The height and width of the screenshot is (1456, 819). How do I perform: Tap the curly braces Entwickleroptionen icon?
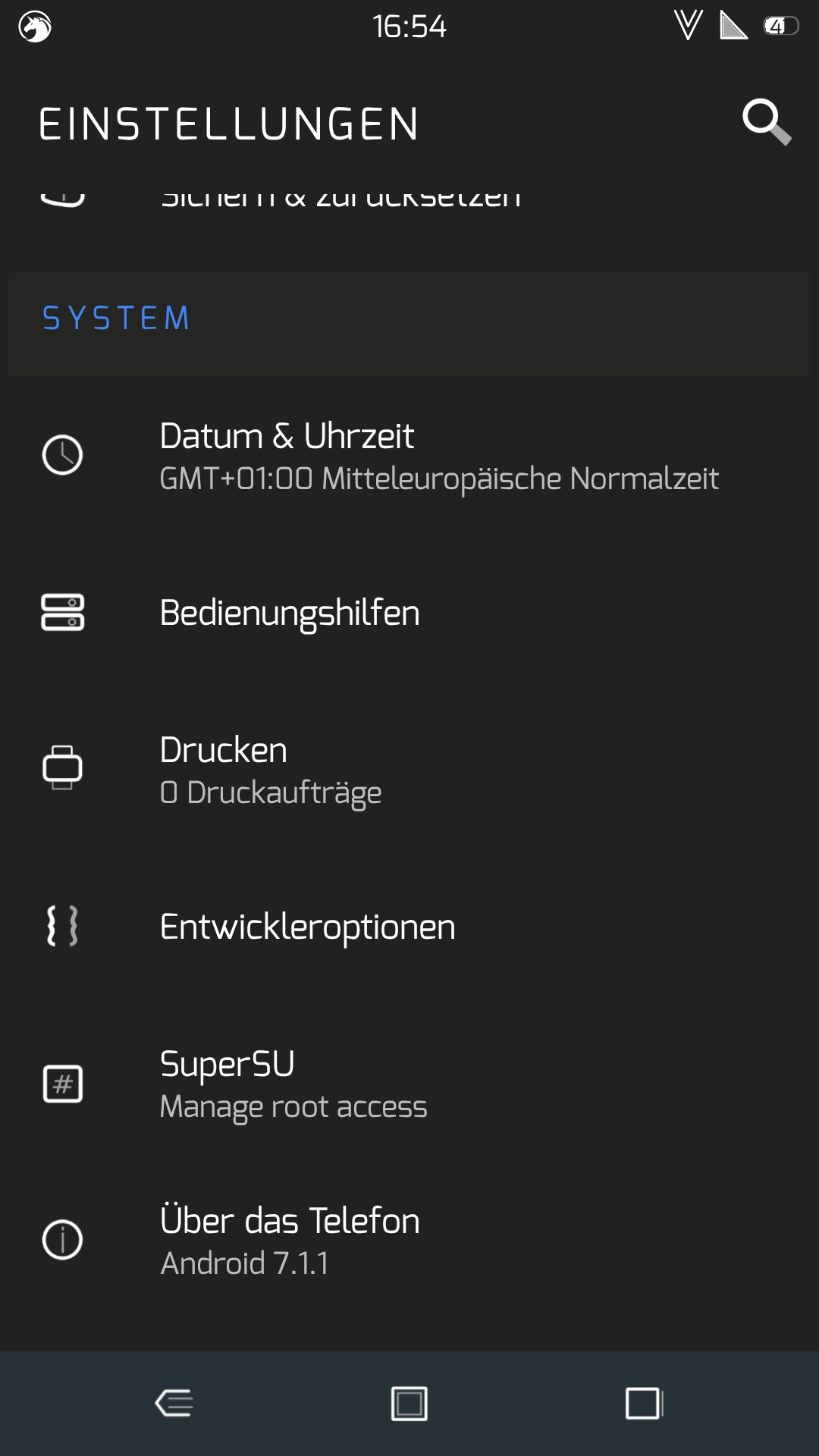[x=62, y=926]
